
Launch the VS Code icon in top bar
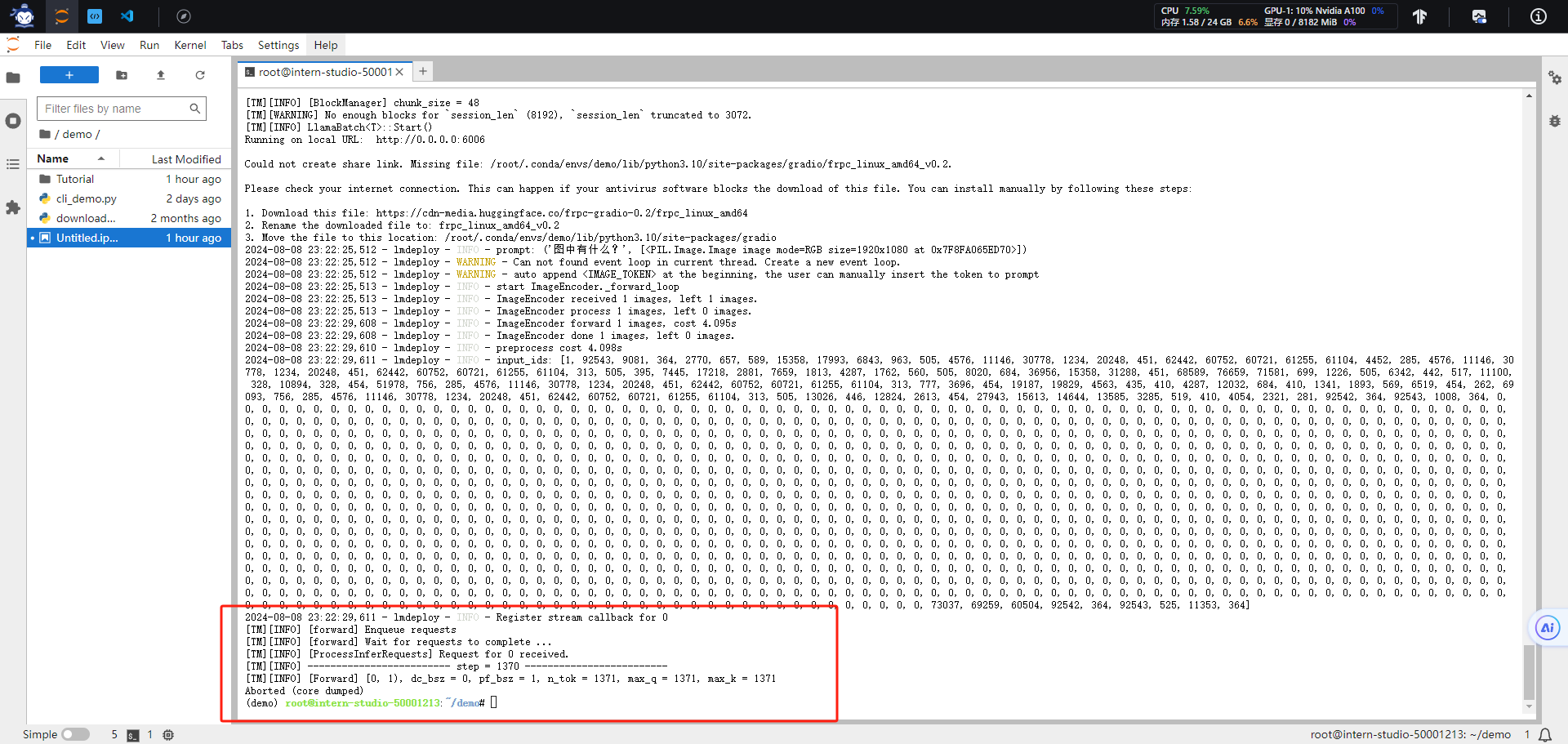pyautogui.click(x=127, y=16)
